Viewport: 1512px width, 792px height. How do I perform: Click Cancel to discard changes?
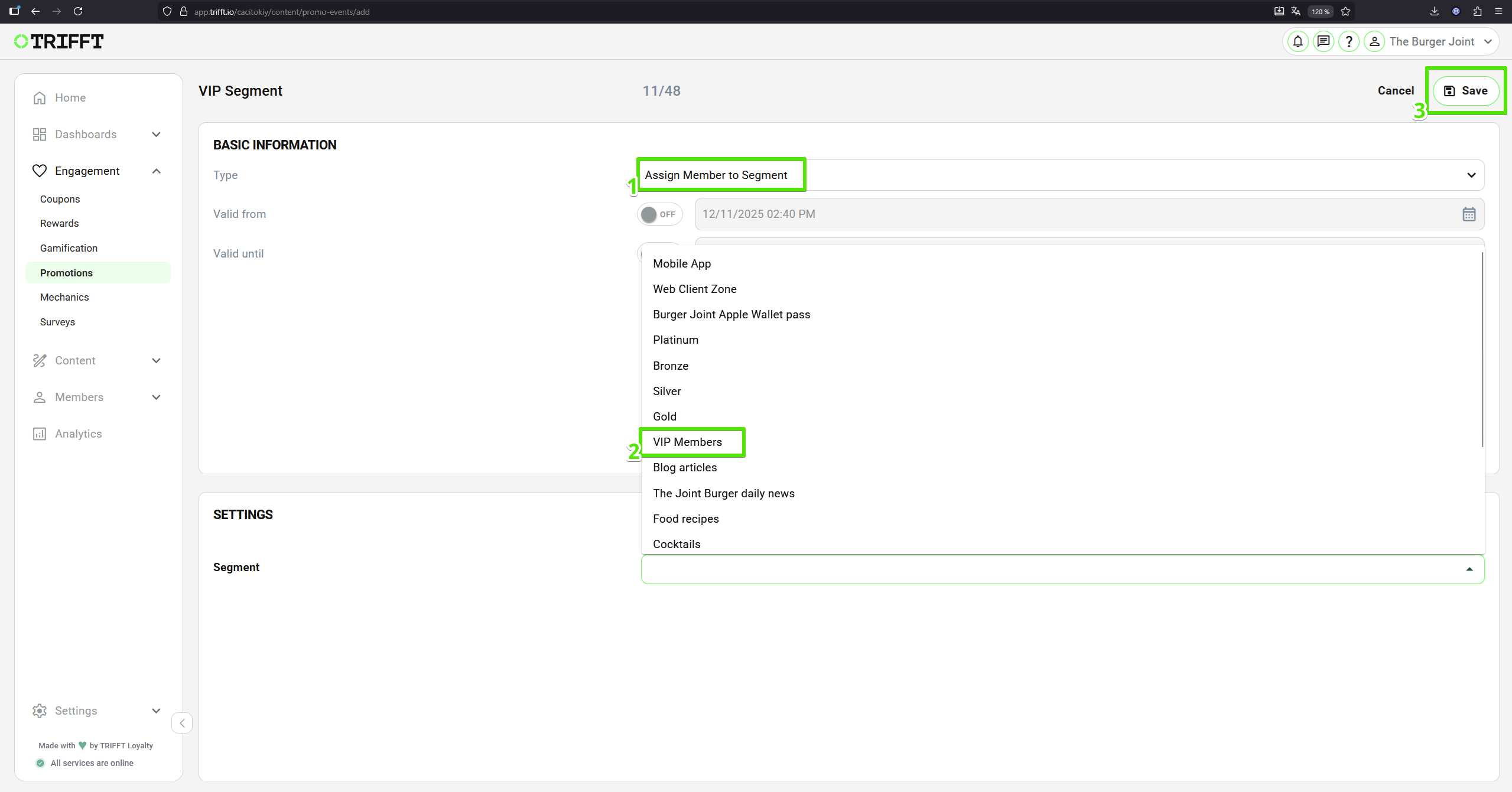(1396, 90)
